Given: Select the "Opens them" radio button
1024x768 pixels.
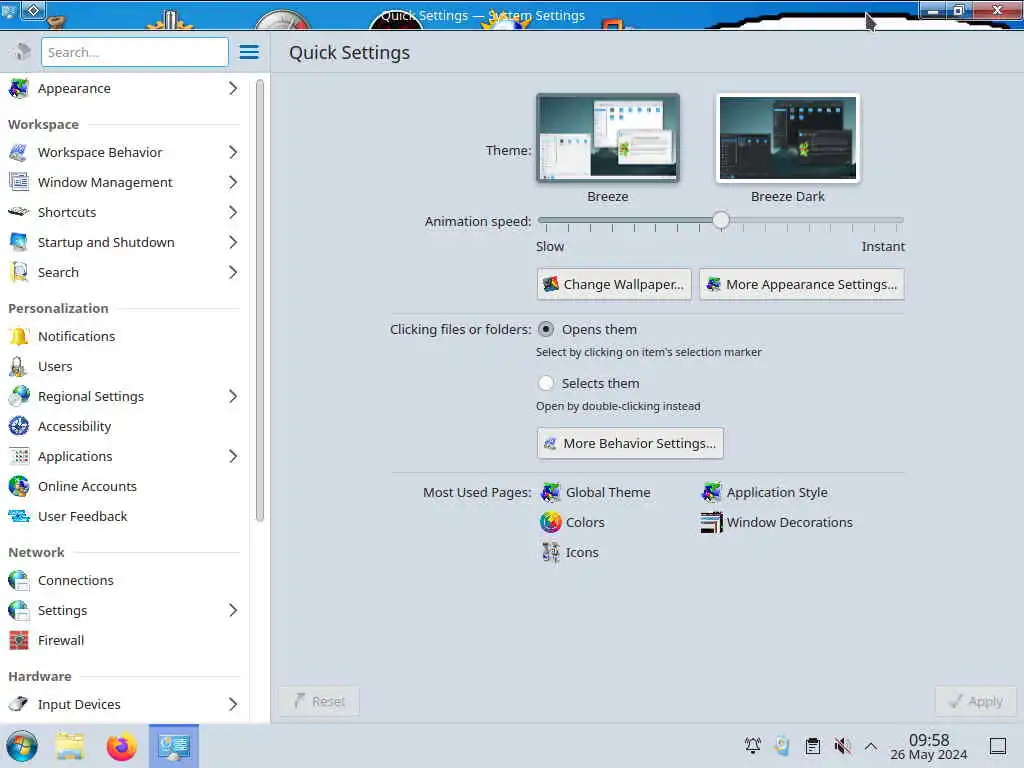Looking at the screenshot, I should click(x=546, y=330).
